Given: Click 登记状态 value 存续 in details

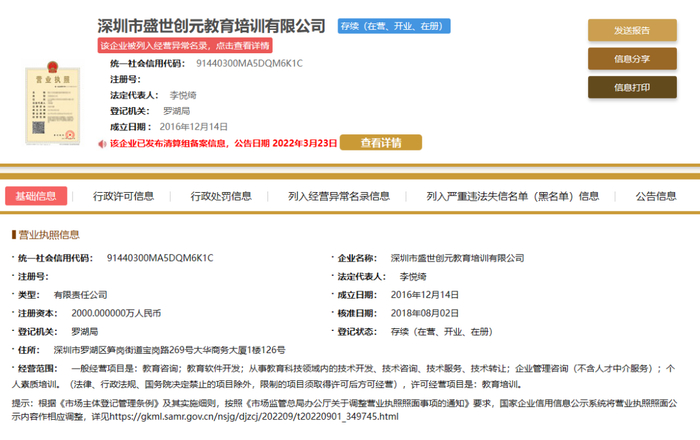Looking at the screenshot, I should click(x=442, y=332).
